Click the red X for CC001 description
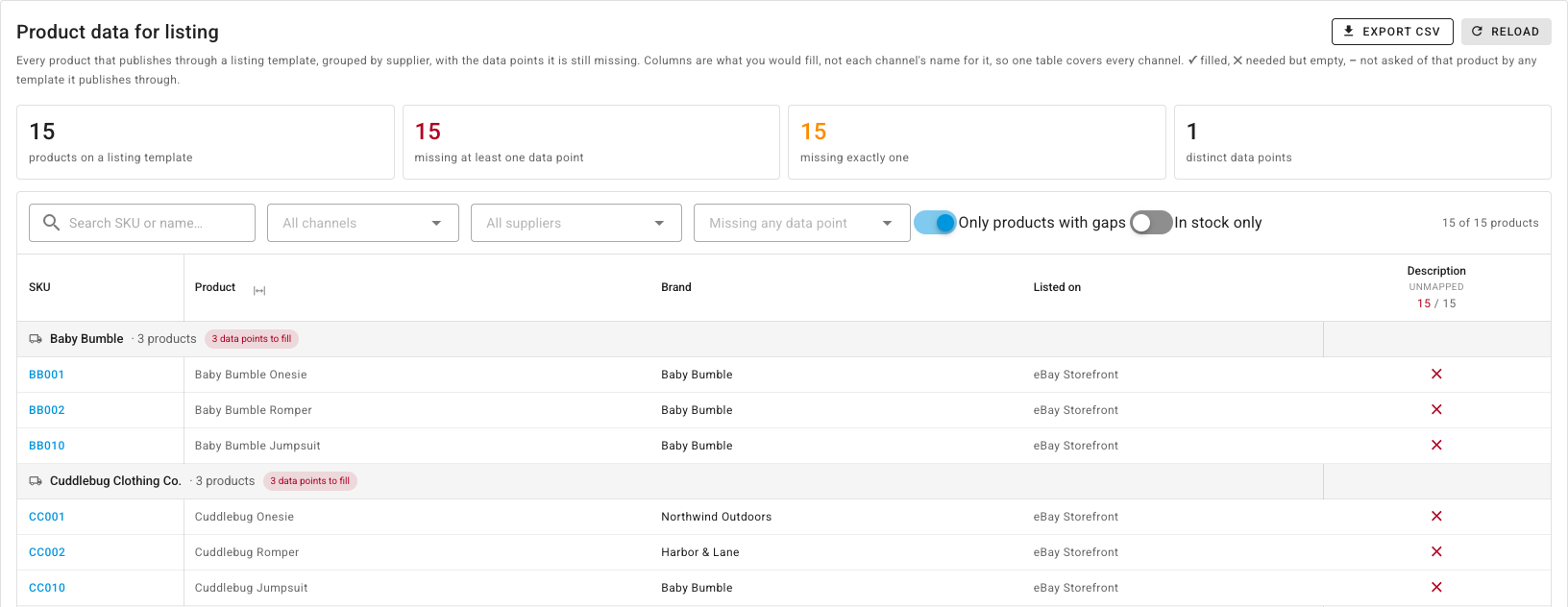 click(x=1436, y=516)
